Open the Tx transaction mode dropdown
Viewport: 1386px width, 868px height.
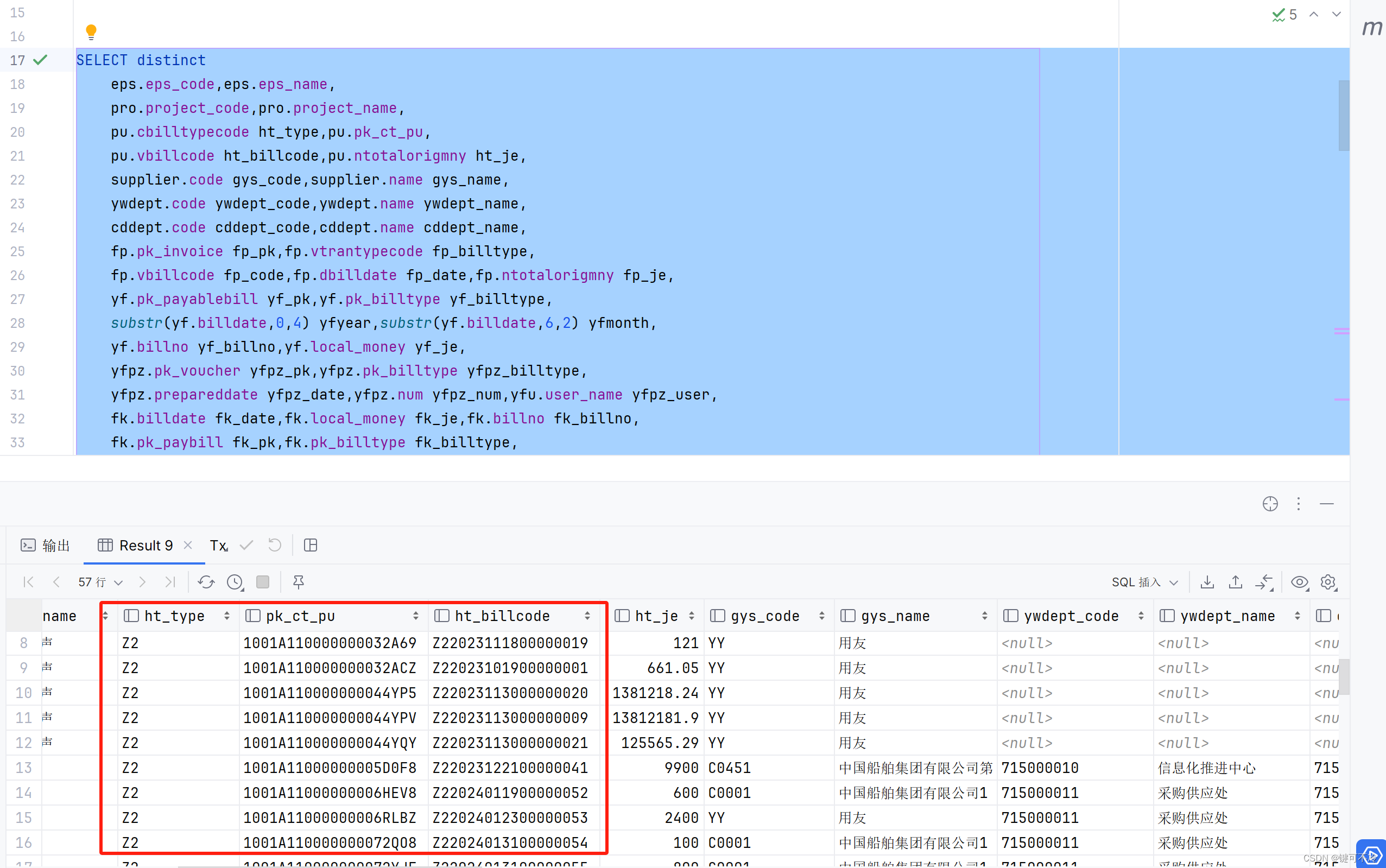click(219, 545)
